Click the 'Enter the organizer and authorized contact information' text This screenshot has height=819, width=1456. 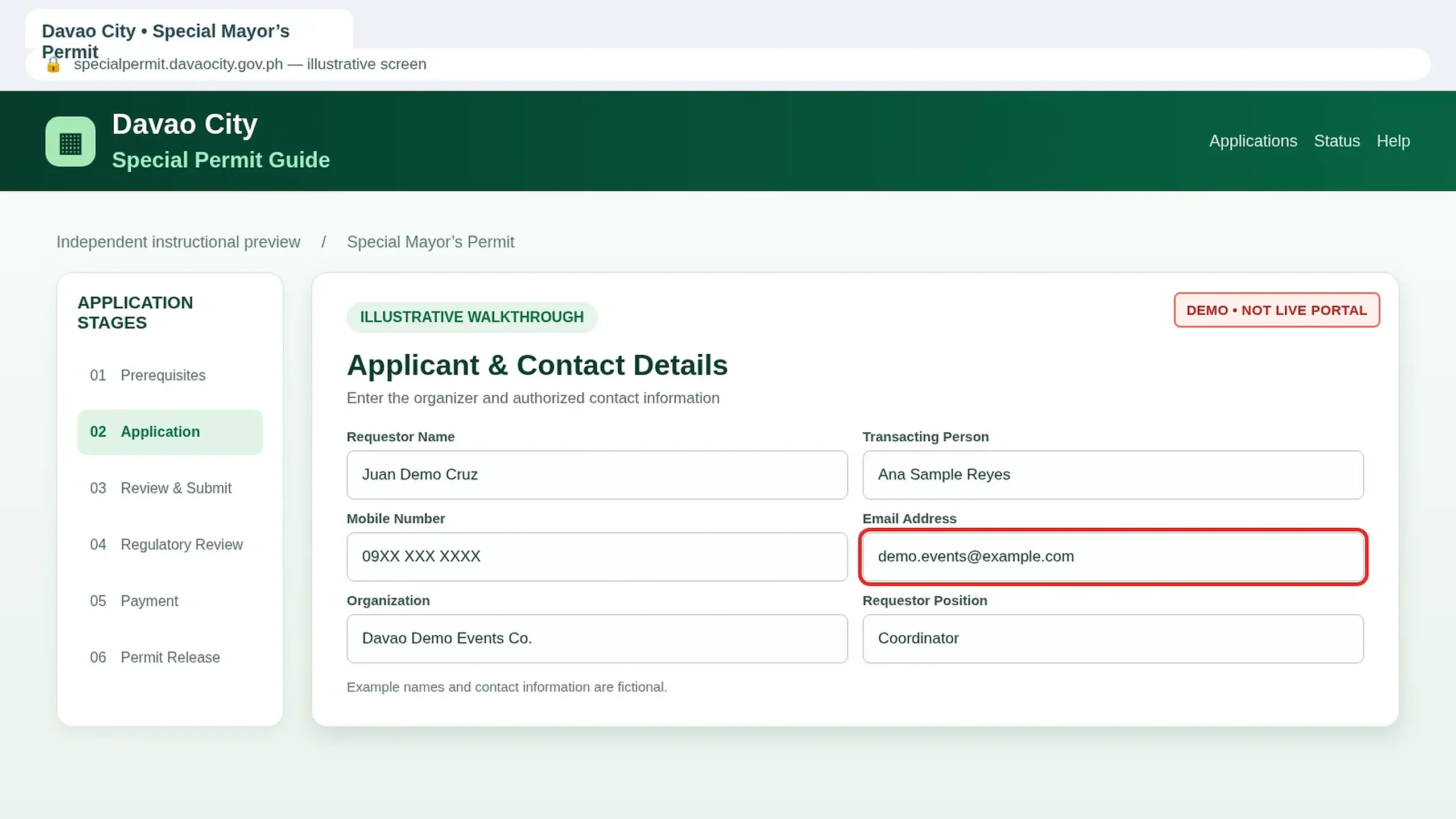pos(533,398)
